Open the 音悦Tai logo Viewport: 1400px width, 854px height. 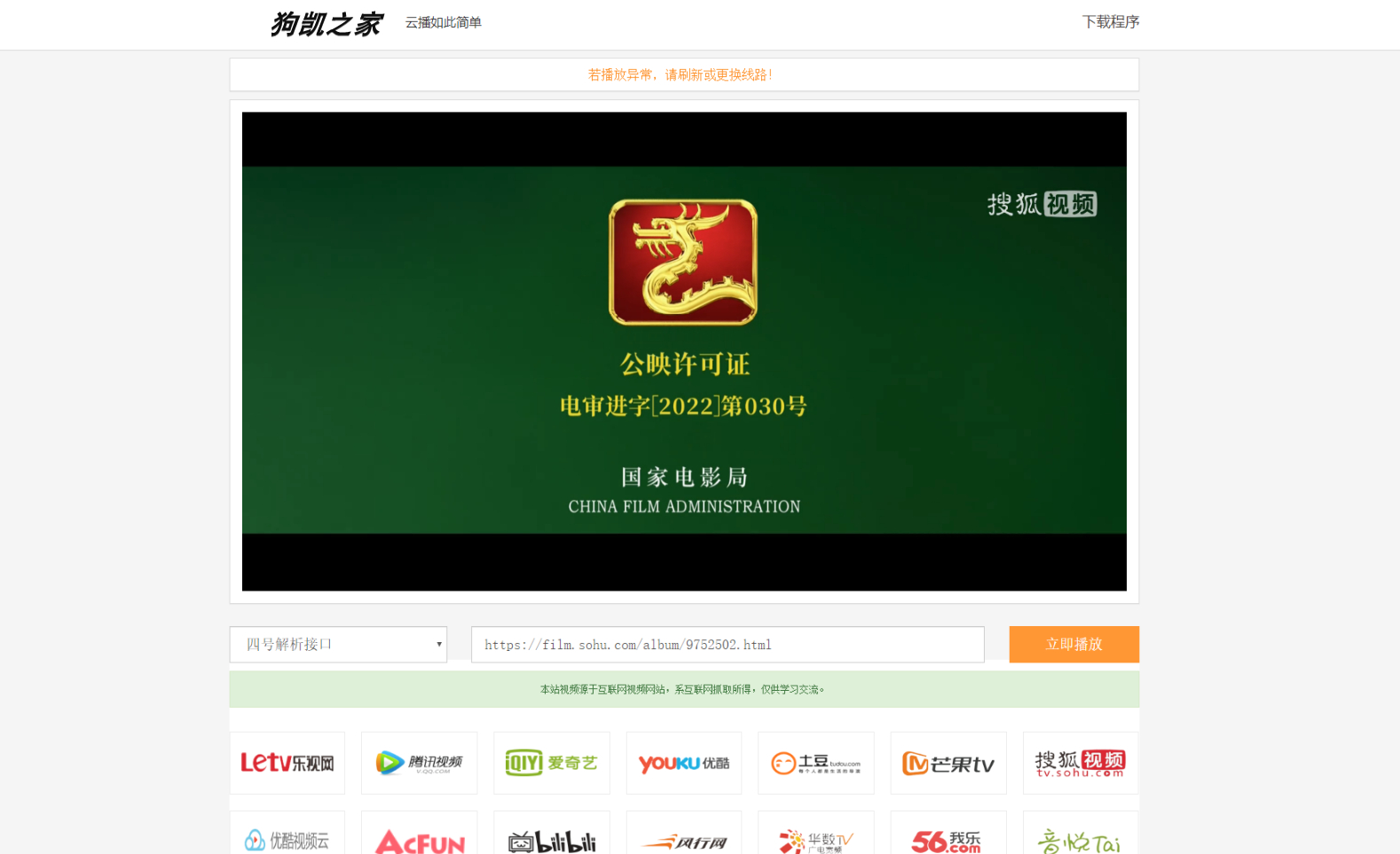(x=1081, y=834)
